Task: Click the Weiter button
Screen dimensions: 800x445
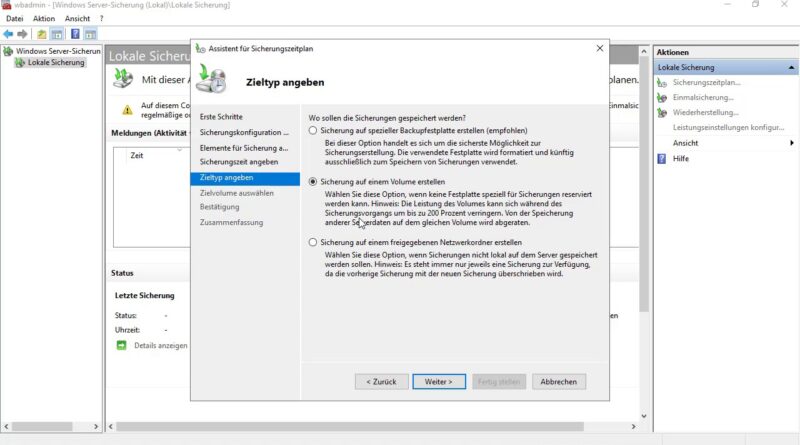Action: [x=439, y=382]
